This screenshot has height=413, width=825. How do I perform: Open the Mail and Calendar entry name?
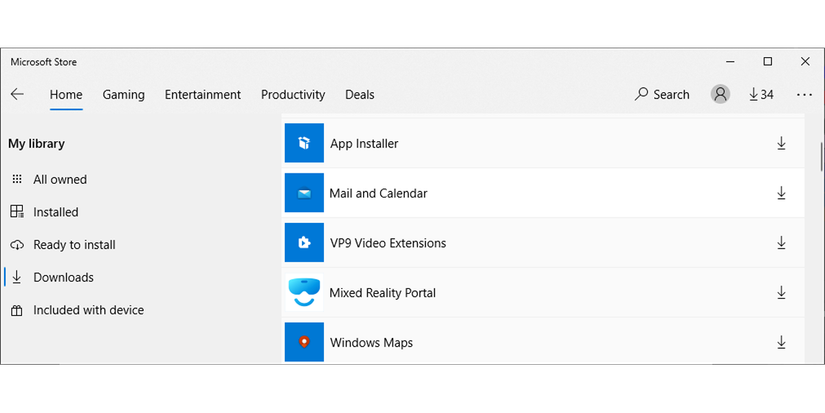pos(378,193)
